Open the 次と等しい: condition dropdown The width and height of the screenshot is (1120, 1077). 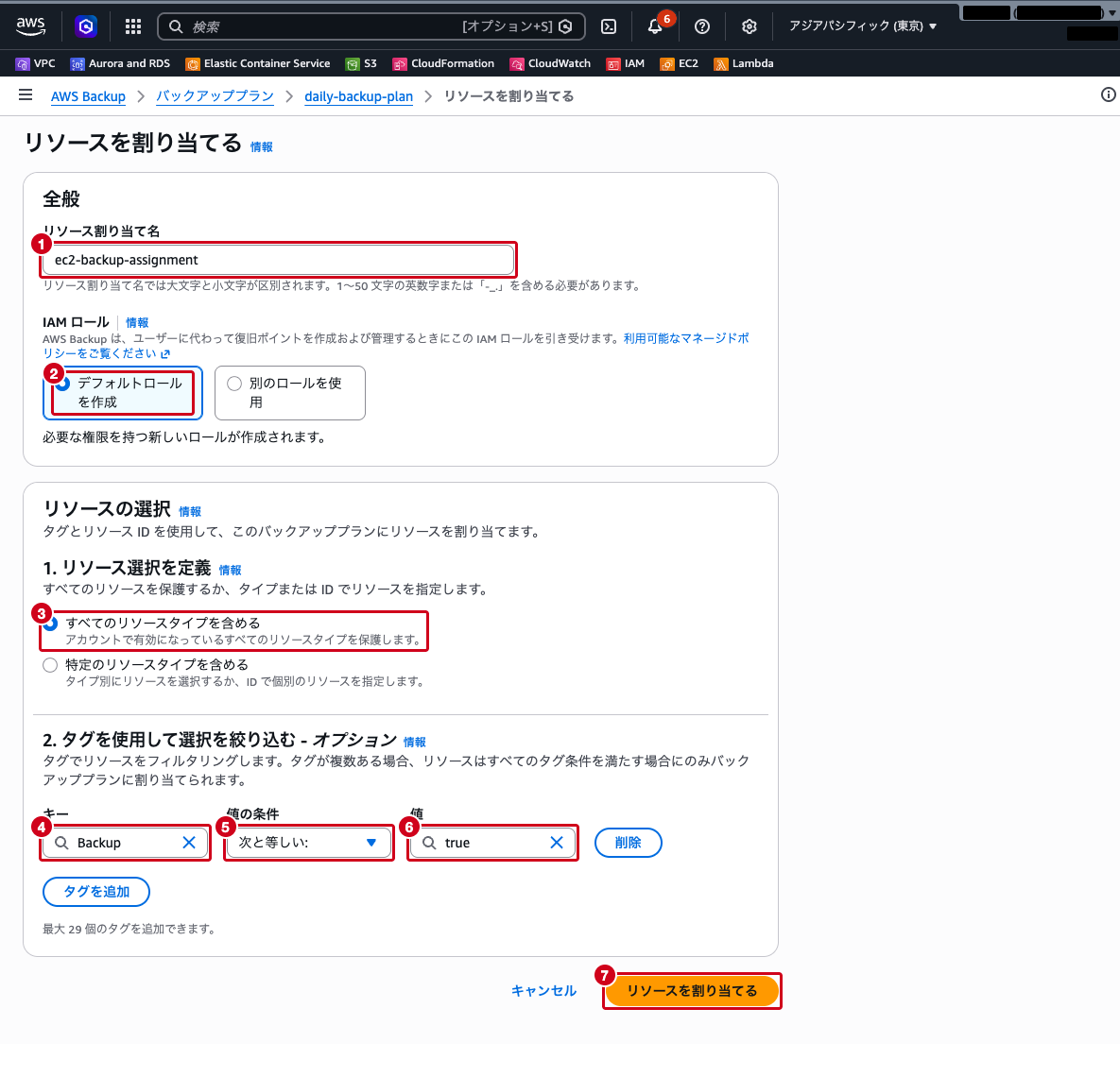point(308,843)
